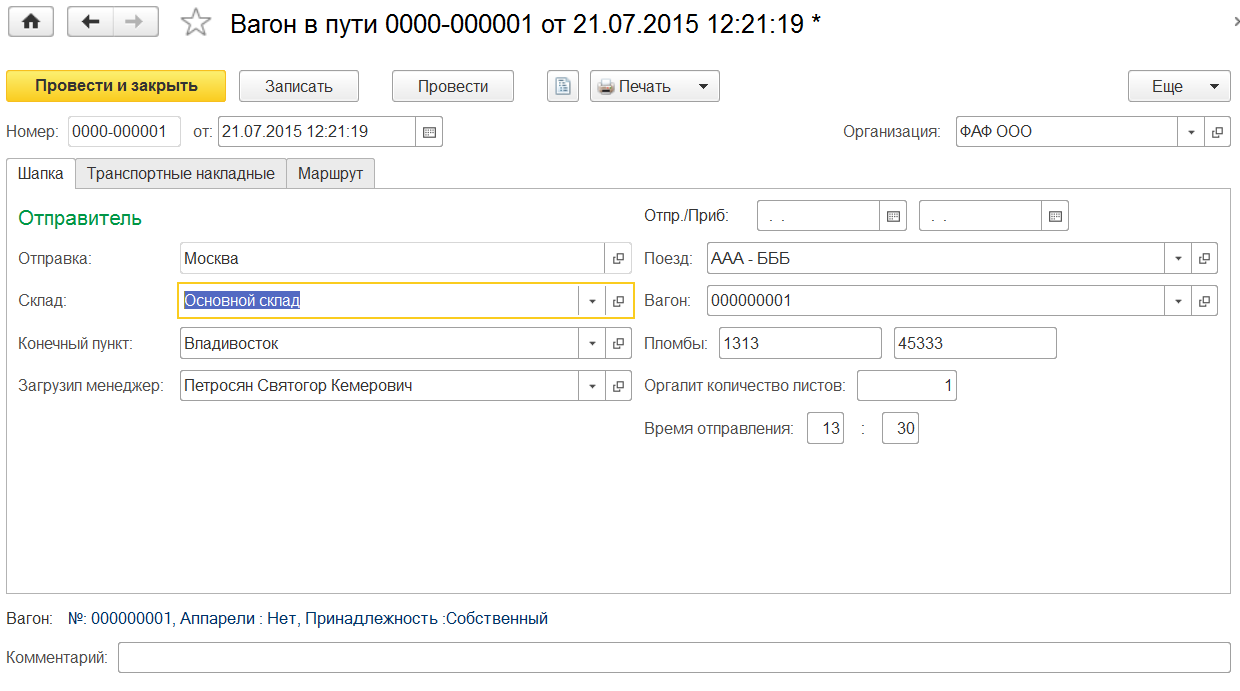Open the document report icon
1240x691 pixels.
(x=563, y=86)
